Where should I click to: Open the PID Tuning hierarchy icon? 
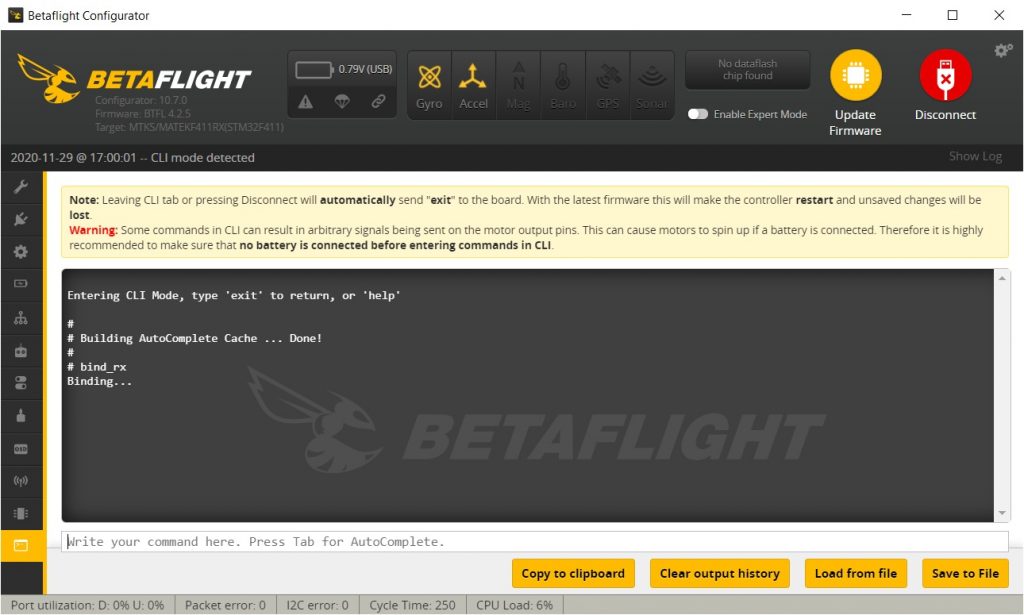pyautogui.click(x=21, y=318)
